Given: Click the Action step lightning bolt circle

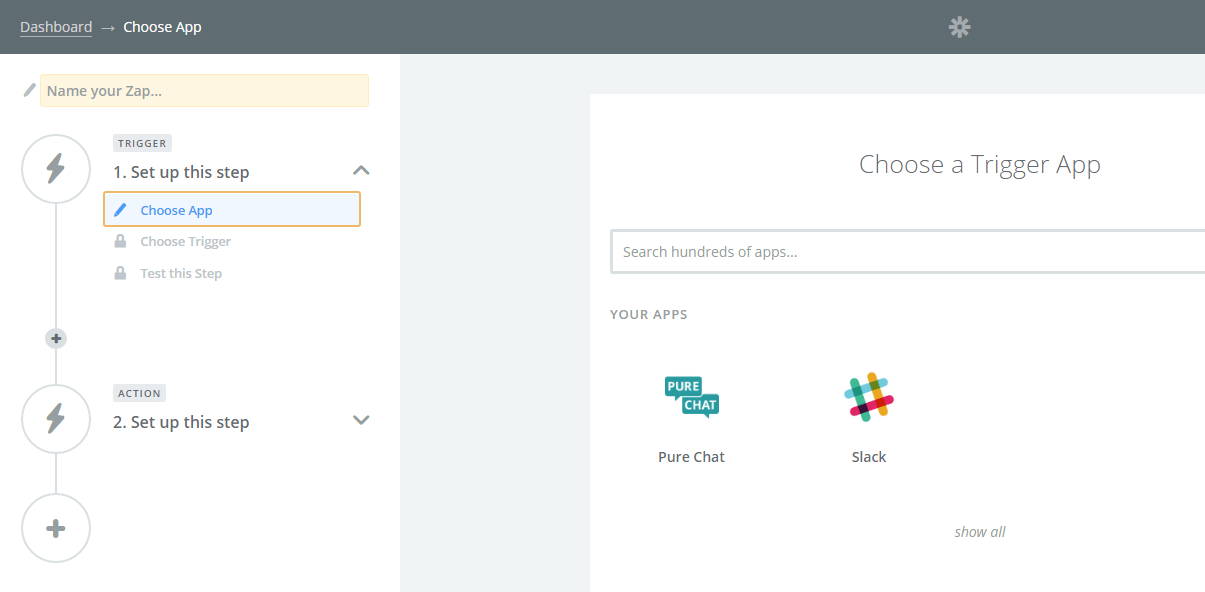Looking at the screenshot, I should [x=56, y=419].
